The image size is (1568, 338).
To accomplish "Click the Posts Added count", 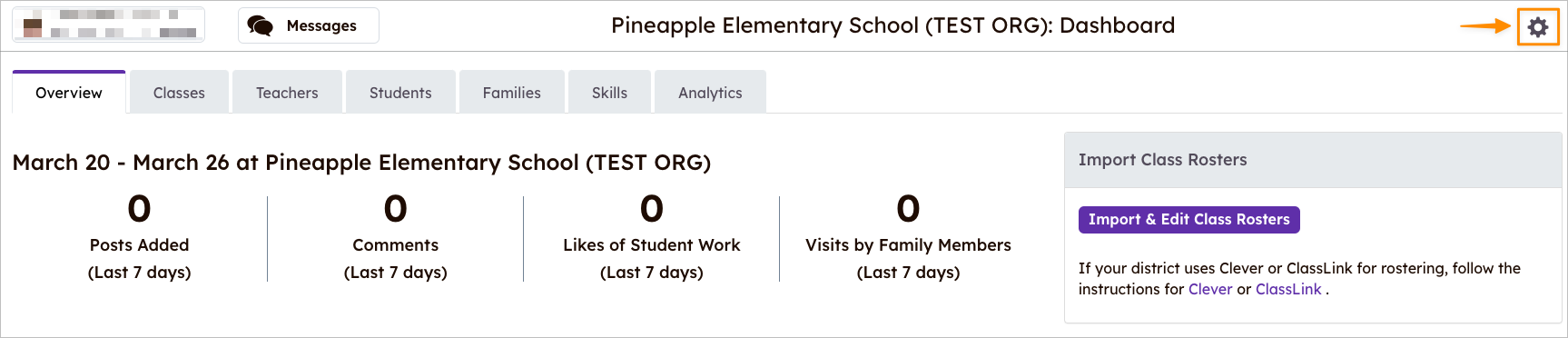I will pyautogui.click(x=139, y=209).
